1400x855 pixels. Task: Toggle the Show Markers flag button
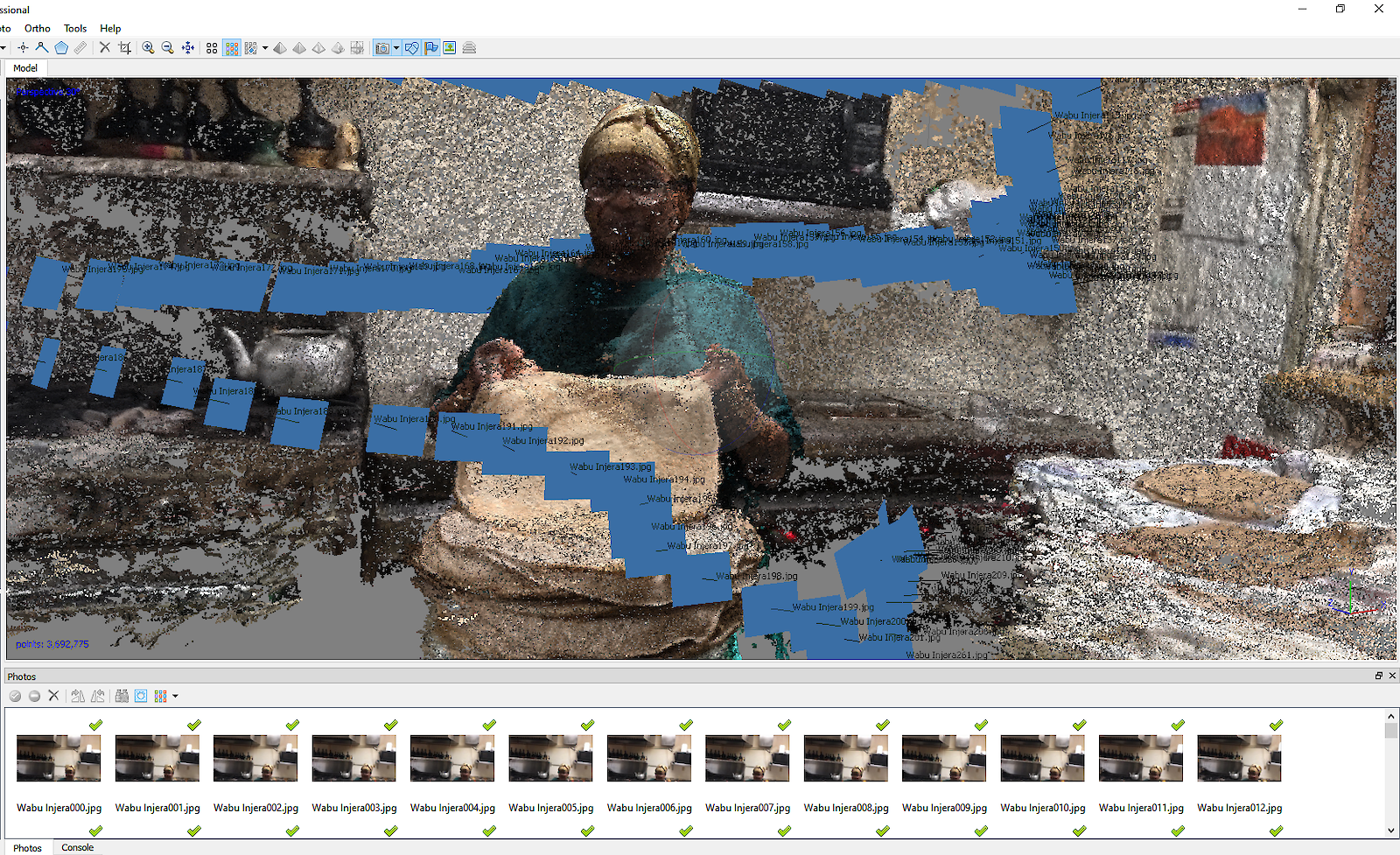(x=431, y=48)
